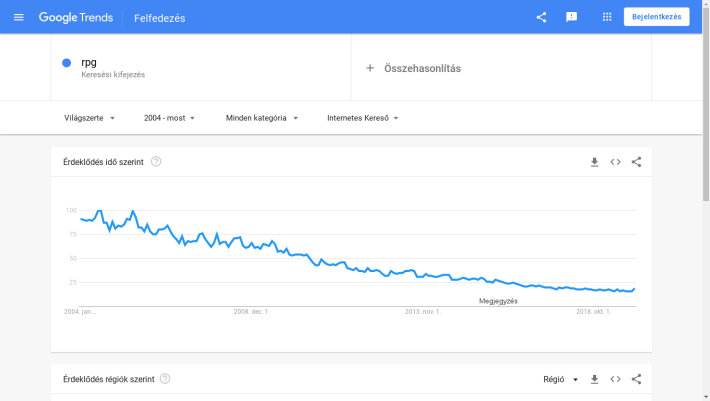Share the regions interest card
The width and height of the screenshot is (710, 401).
coord(636,379)
